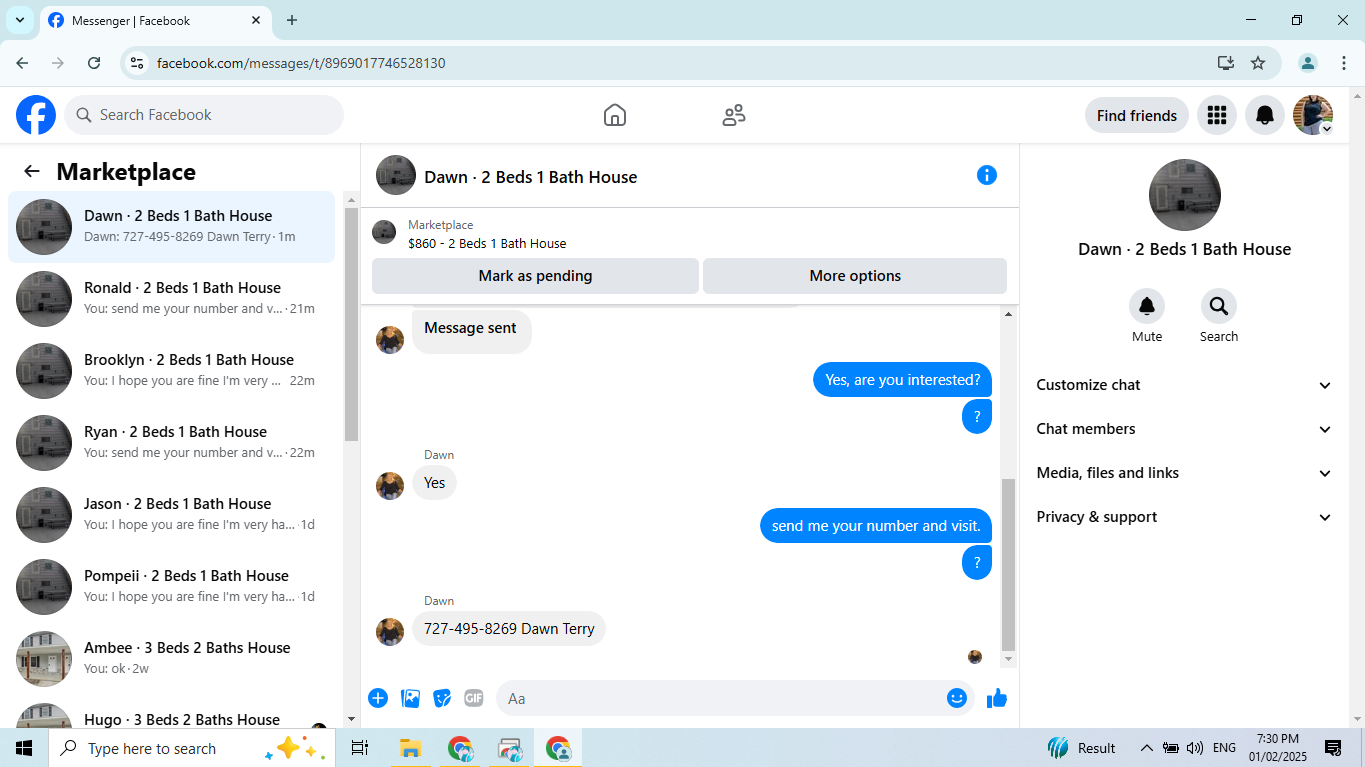
Task: Open the Ryan conversation
Action: 171,443
